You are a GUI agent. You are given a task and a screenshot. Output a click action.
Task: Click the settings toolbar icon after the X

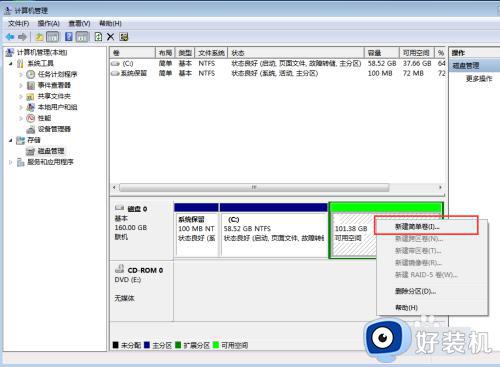(124, 37)
